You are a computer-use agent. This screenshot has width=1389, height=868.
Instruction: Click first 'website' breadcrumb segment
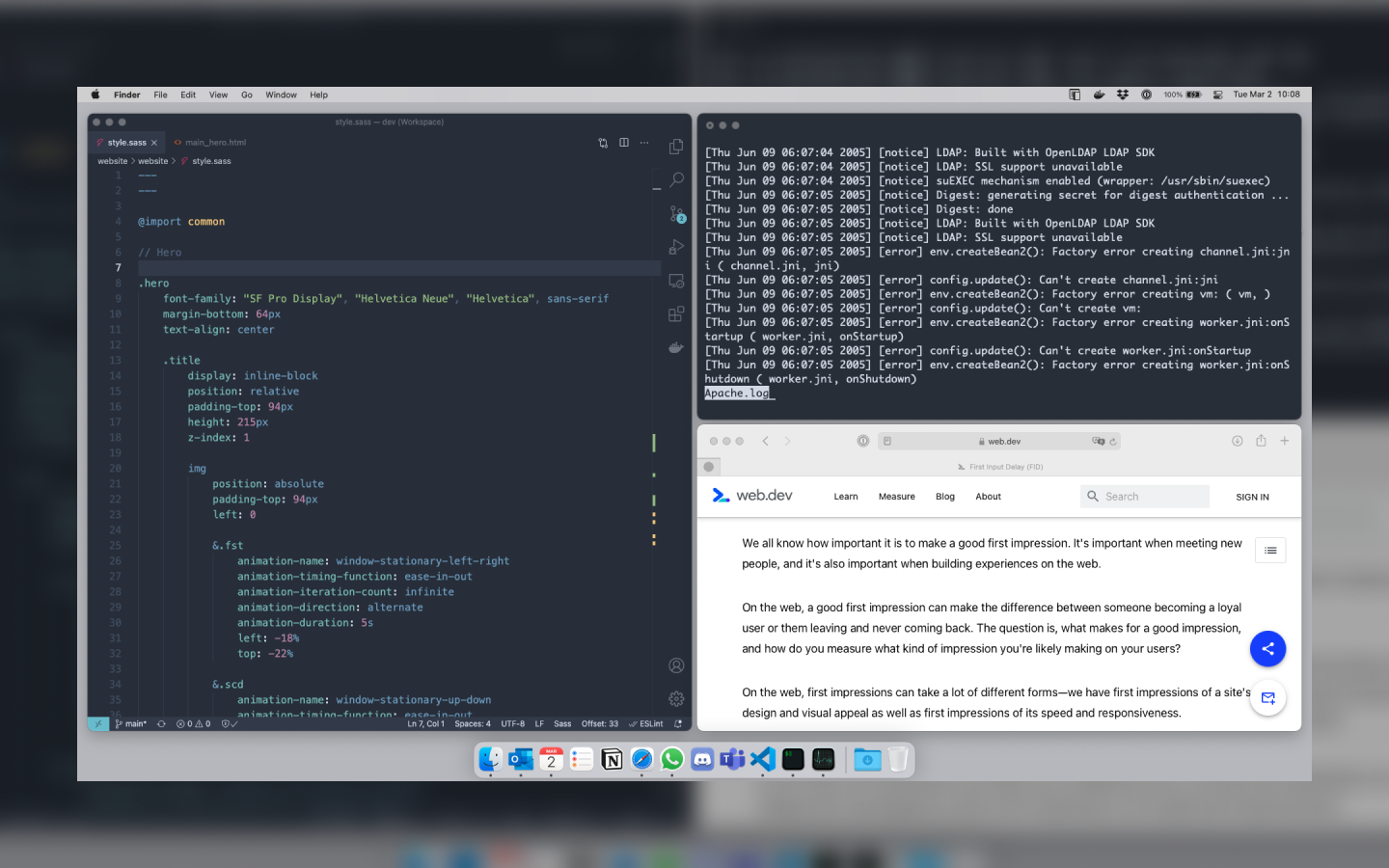coord(112,161)
